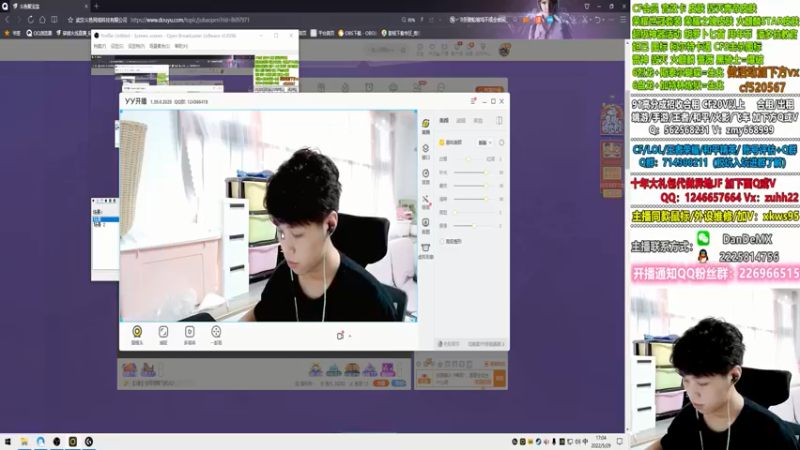This screenshot has height=450, width=800.
Task: Select the round option below the beauty sliders
Action: pos(442,241)
